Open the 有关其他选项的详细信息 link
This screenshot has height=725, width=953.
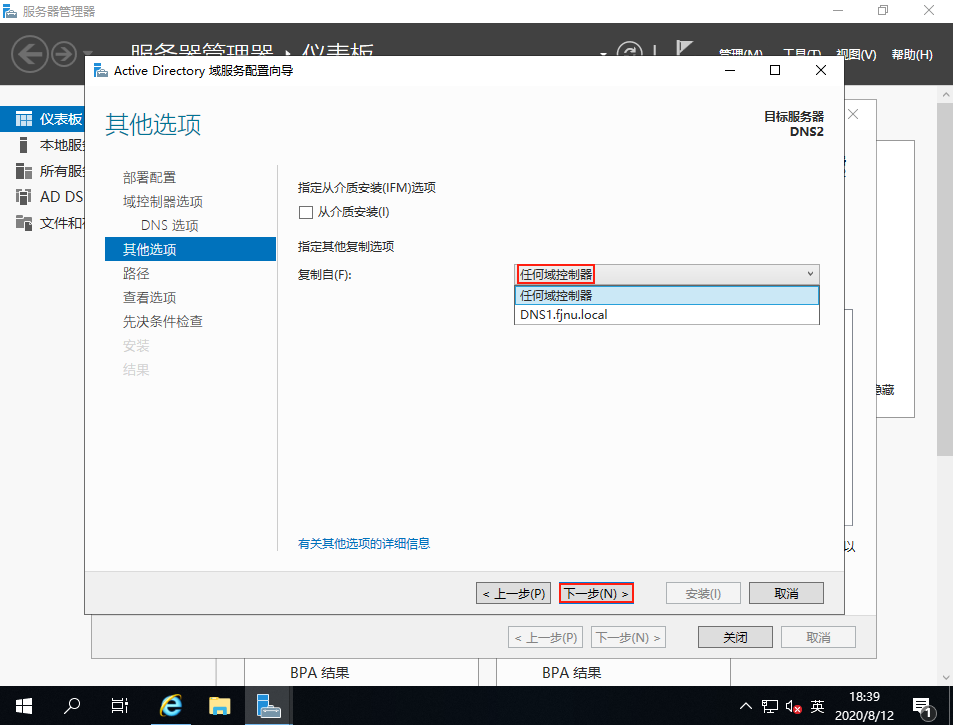[363, 543]
